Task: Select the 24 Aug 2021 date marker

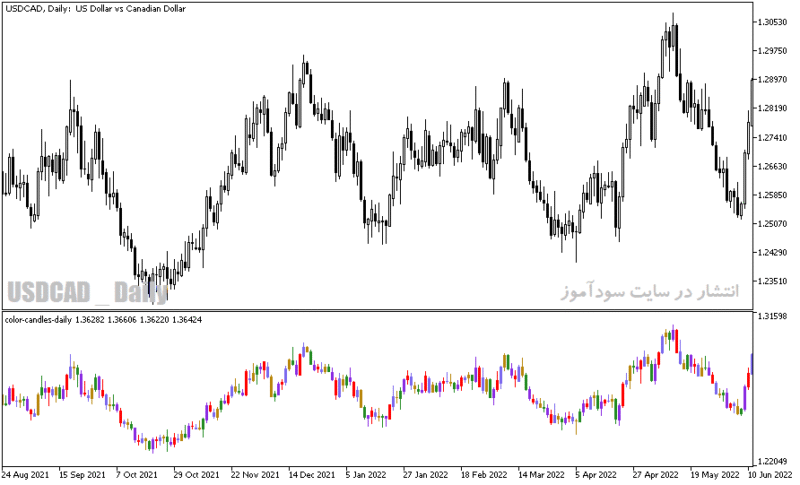Action: click(x=26, y=475)
